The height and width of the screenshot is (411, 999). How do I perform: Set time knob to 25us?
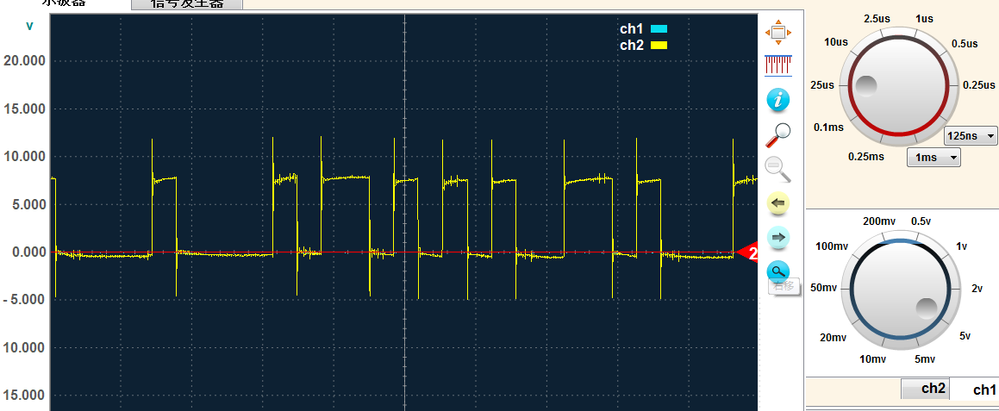[x=822, y=85]
